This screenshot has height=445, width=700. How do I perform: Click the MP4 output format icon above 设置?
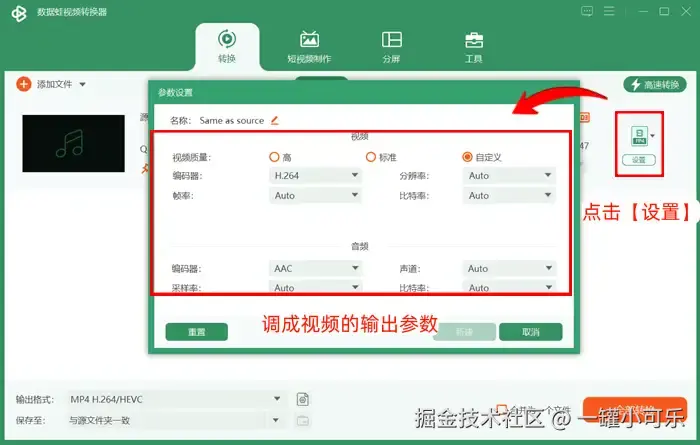[639, 136]
